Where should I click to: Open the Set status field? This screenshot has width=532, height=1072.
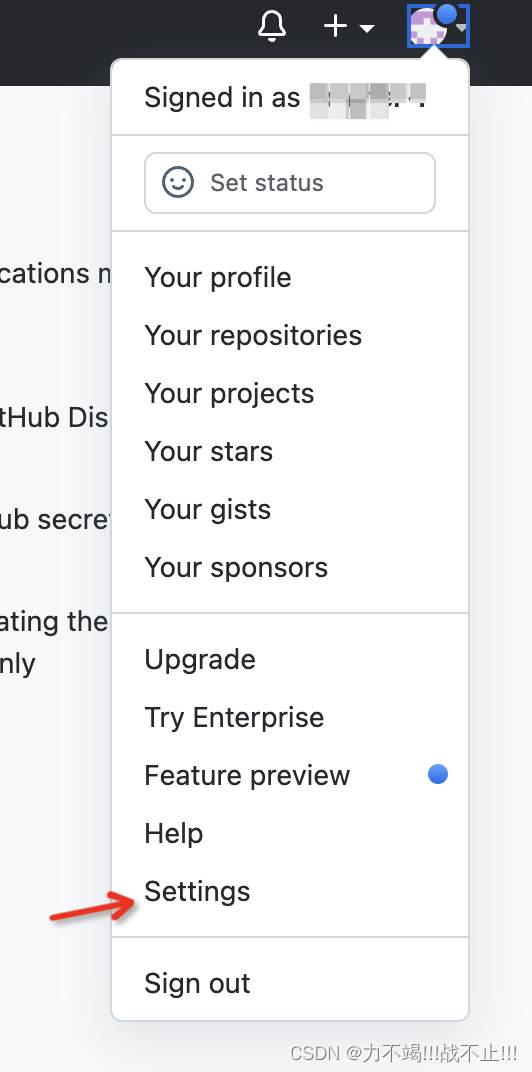tap(290, 183)
